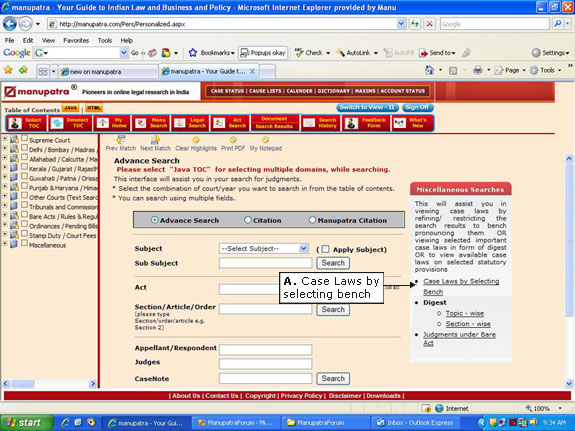Select the Citation radio button
Screen dimensions: 575x431
(x=248, y=220)
